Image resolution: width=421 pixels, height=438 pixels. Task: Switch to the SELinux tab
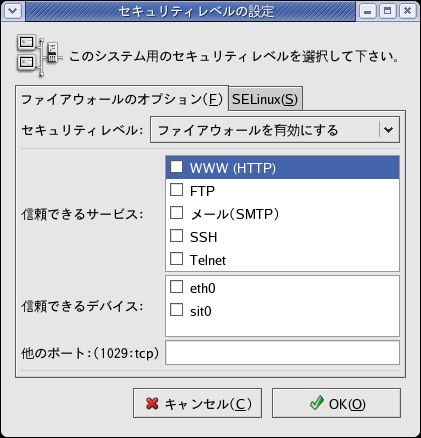(265, 99)
